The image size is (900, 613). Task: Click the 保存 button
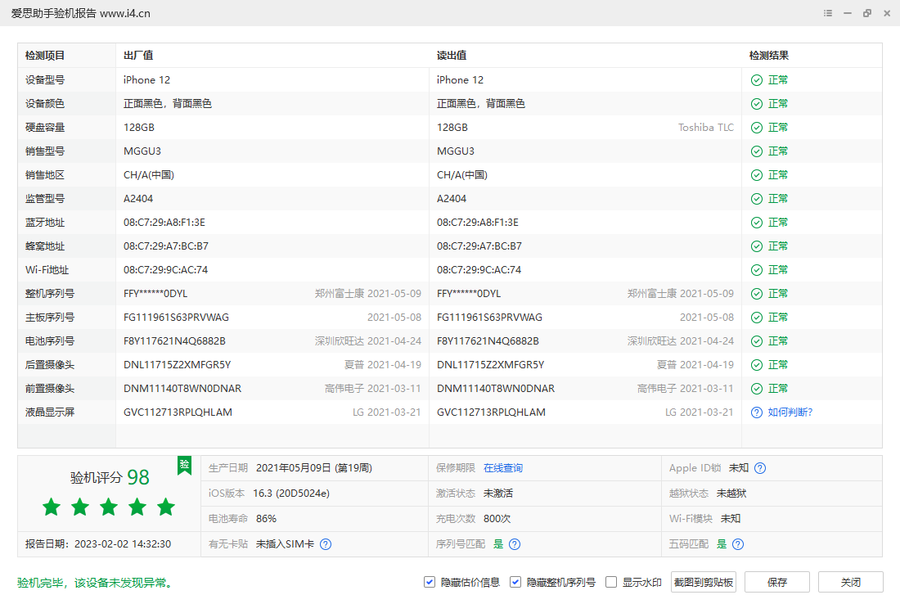click(x=777, y=582)
